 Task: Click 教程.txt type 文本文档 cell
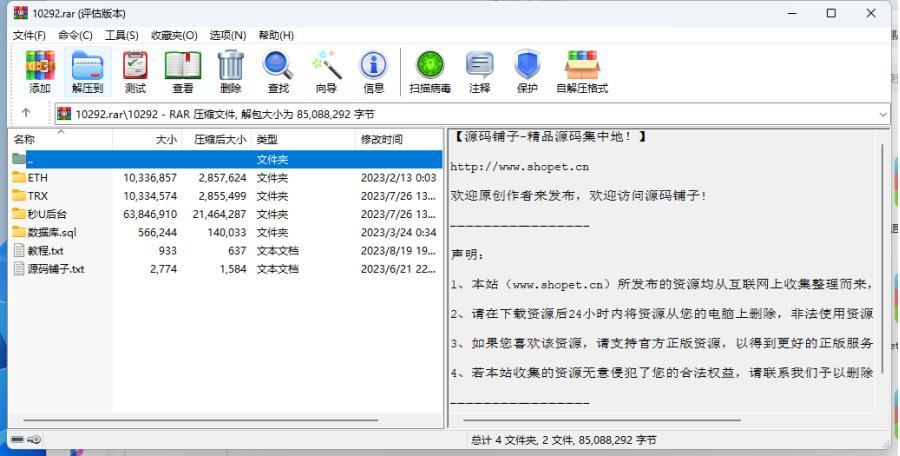pos(277,250)
